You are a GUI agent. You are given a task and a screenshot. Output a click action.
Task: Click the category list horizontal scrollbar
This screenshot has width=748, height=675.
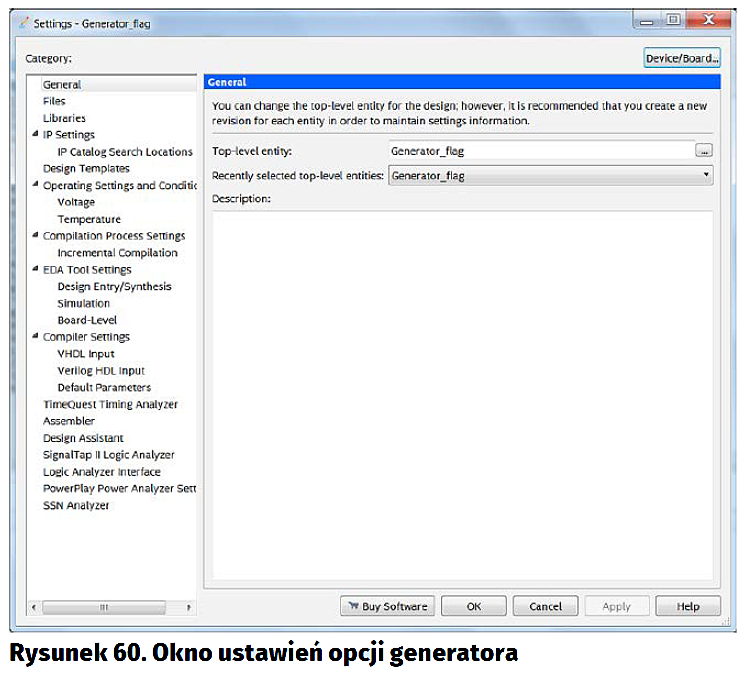[103, 607]
